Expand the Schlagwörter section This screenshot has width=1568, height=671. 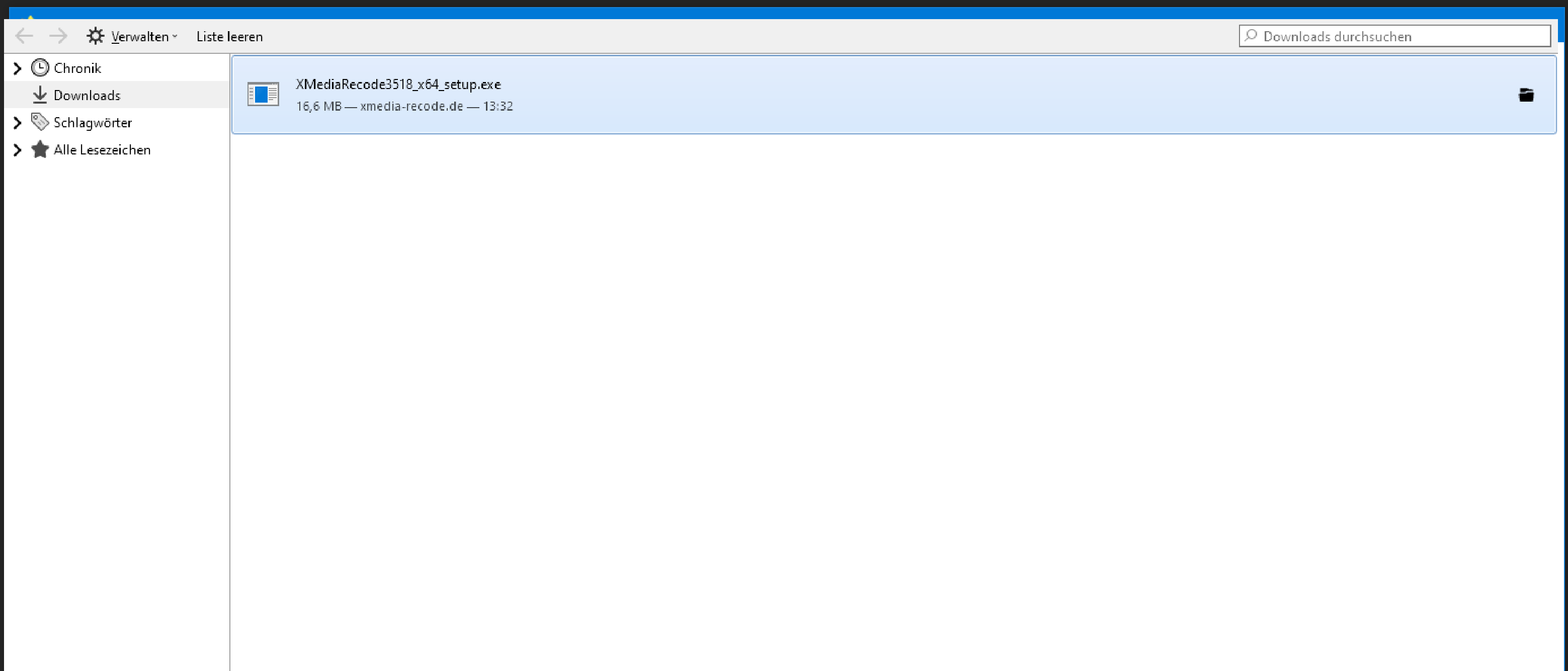[x=17, y=122]
